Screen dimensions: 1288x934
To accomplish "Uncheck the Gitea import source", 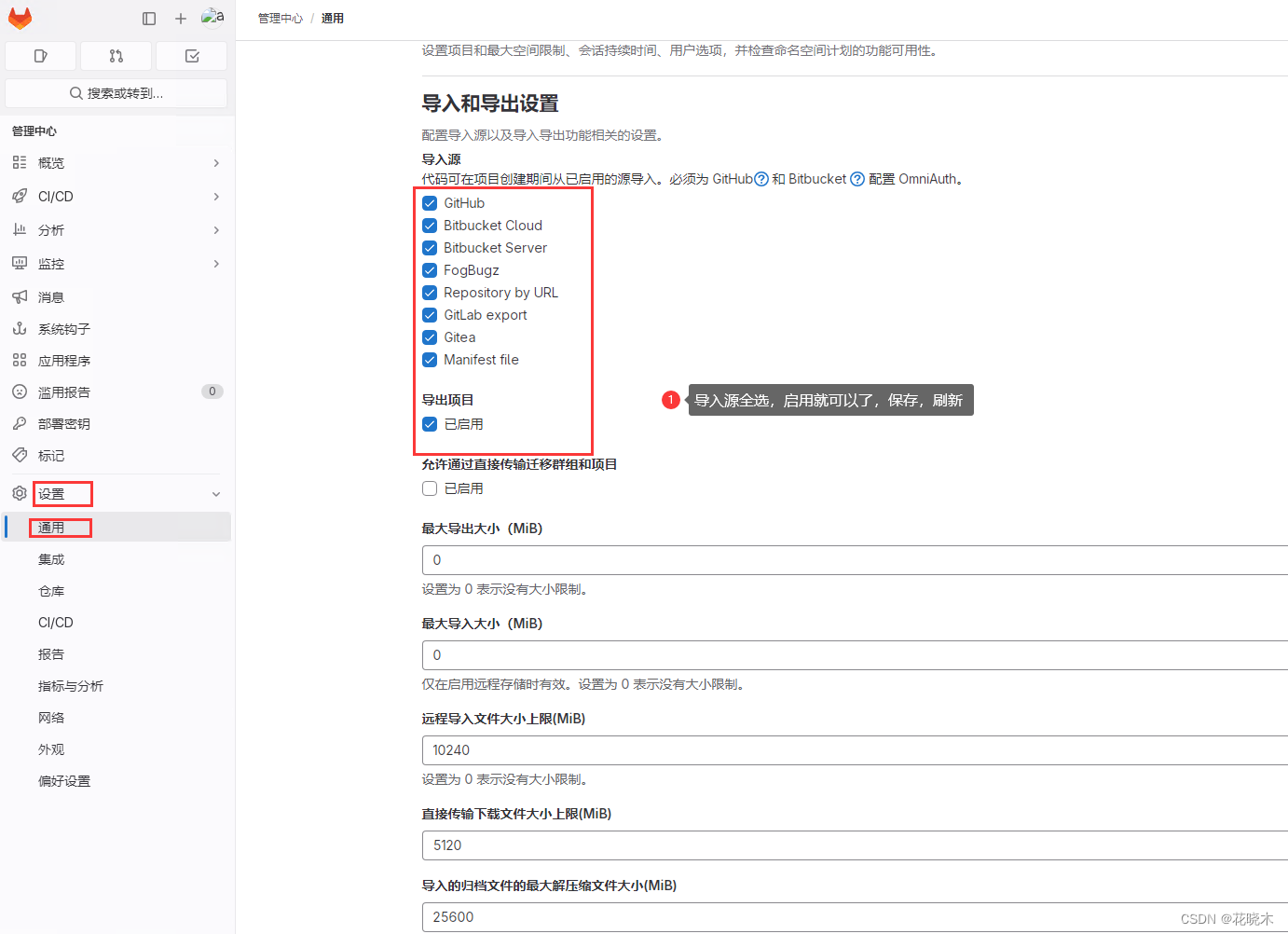I will pos(430,337).
